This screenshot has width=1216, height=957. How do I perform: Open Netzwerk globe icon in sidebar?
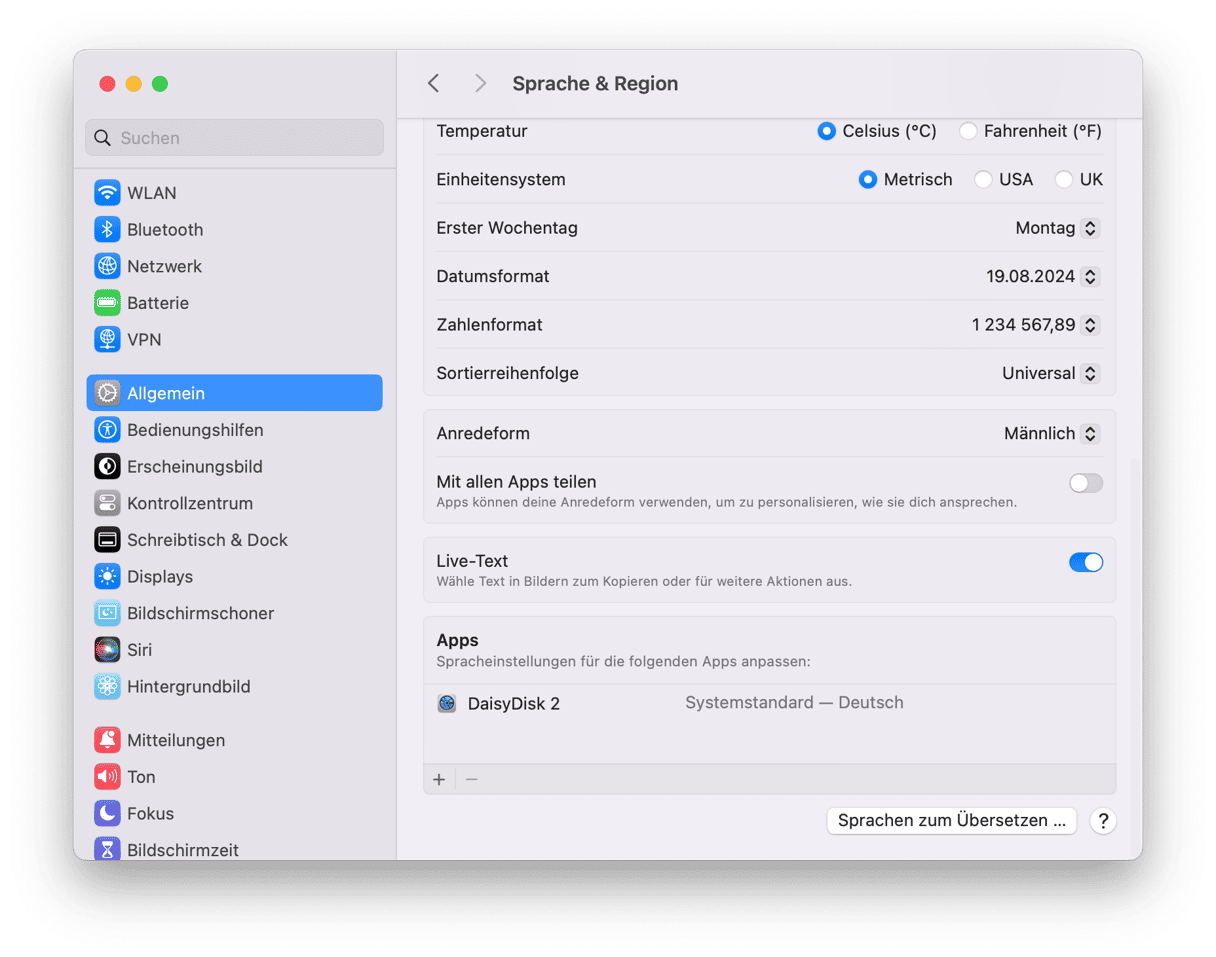tap(107, 266)
